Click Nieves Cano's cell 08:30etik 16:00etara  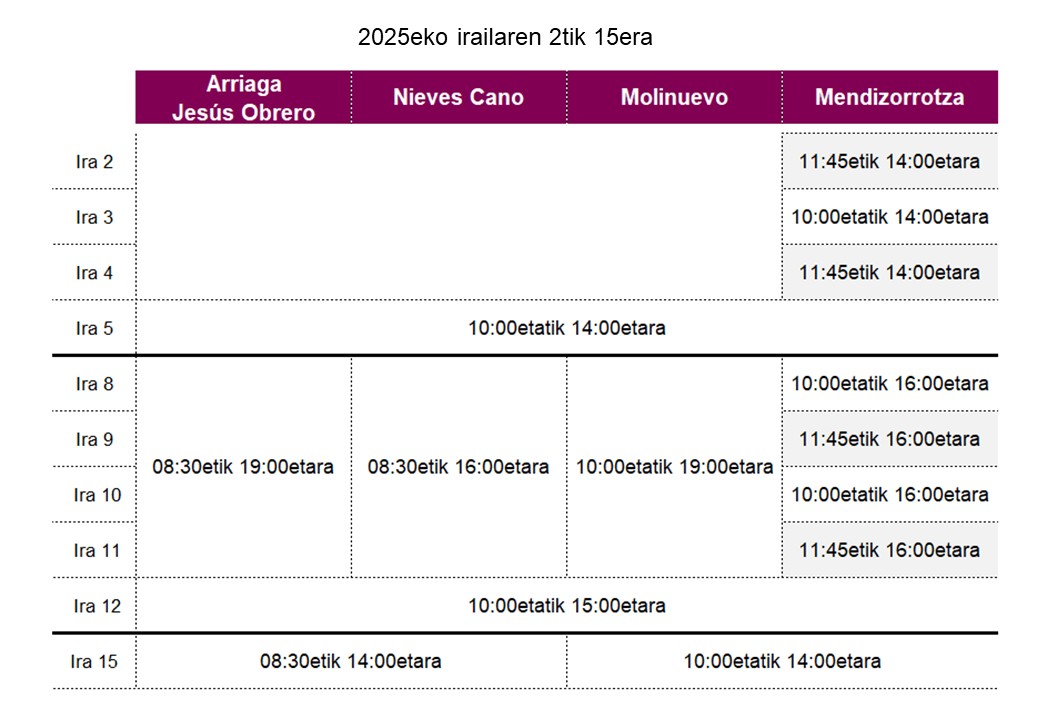tap(458, 467)
